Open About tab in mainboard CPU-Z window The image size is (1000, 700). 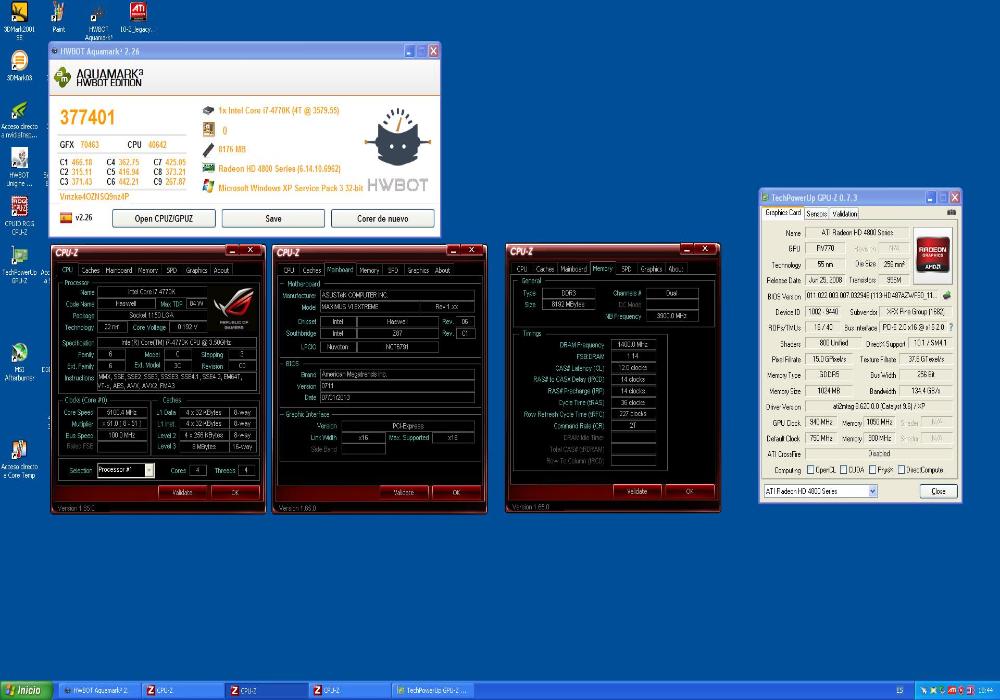[443, 270]
